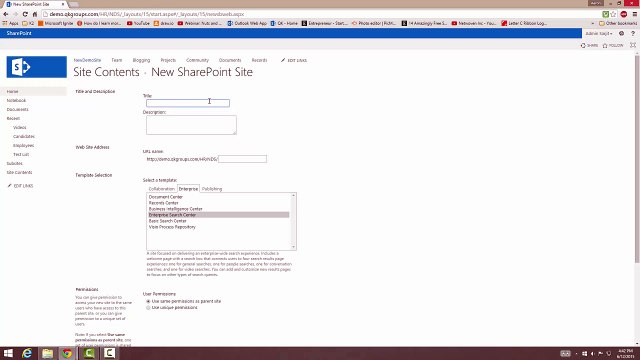Click the Share icon in ribbon

pyautogui.click(x=589, y=45)
